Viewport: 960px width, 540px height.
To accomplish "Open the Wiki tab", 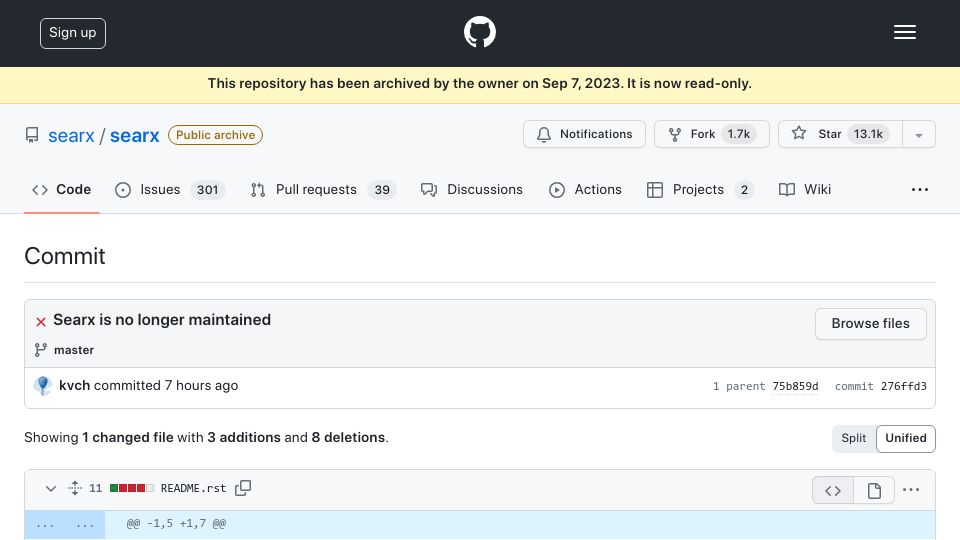I will (804, 190).
